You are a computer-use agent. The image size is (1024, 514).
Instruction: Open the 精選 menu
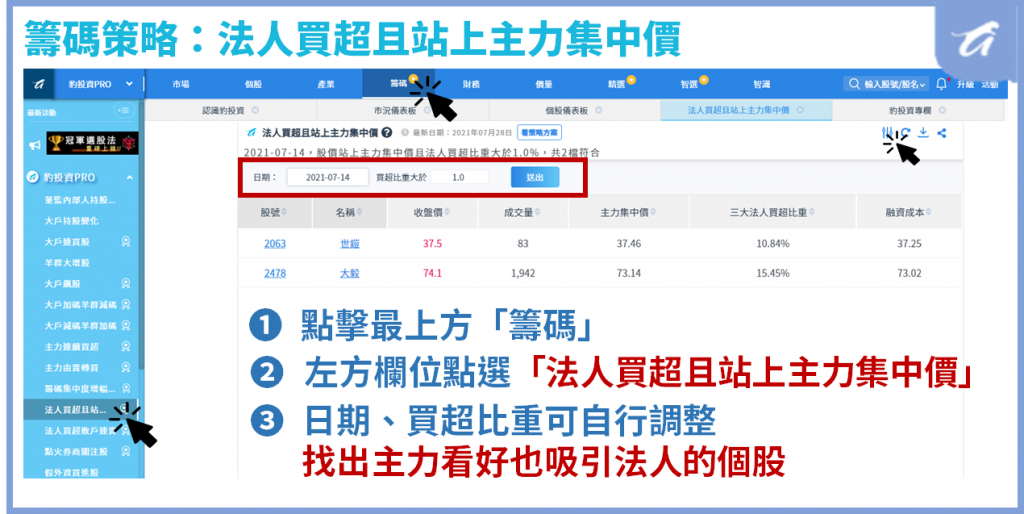tap(616, 84)
